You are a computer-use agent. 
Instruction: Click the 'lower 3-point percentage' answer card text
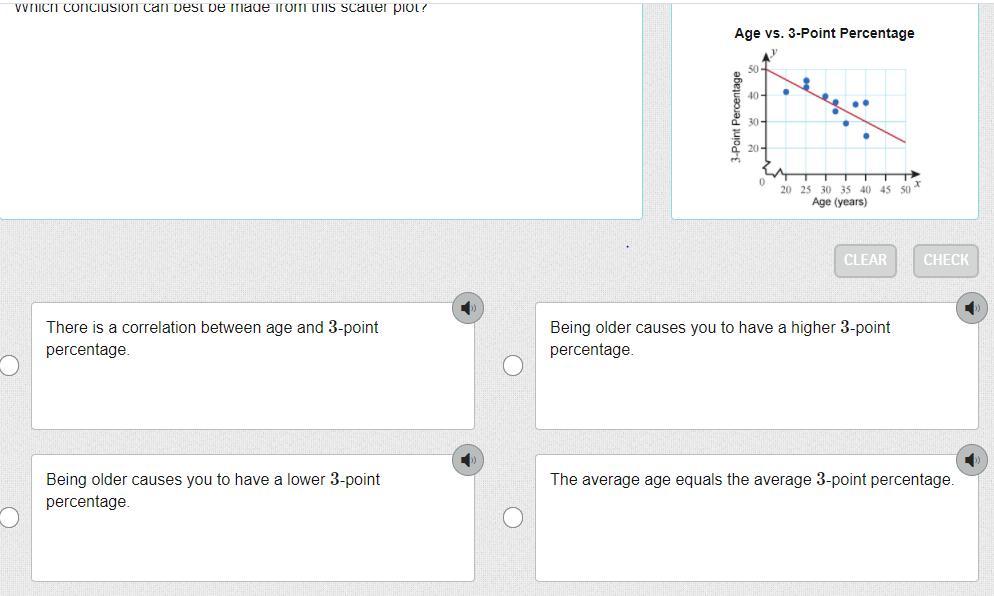[x=212, y=490]
